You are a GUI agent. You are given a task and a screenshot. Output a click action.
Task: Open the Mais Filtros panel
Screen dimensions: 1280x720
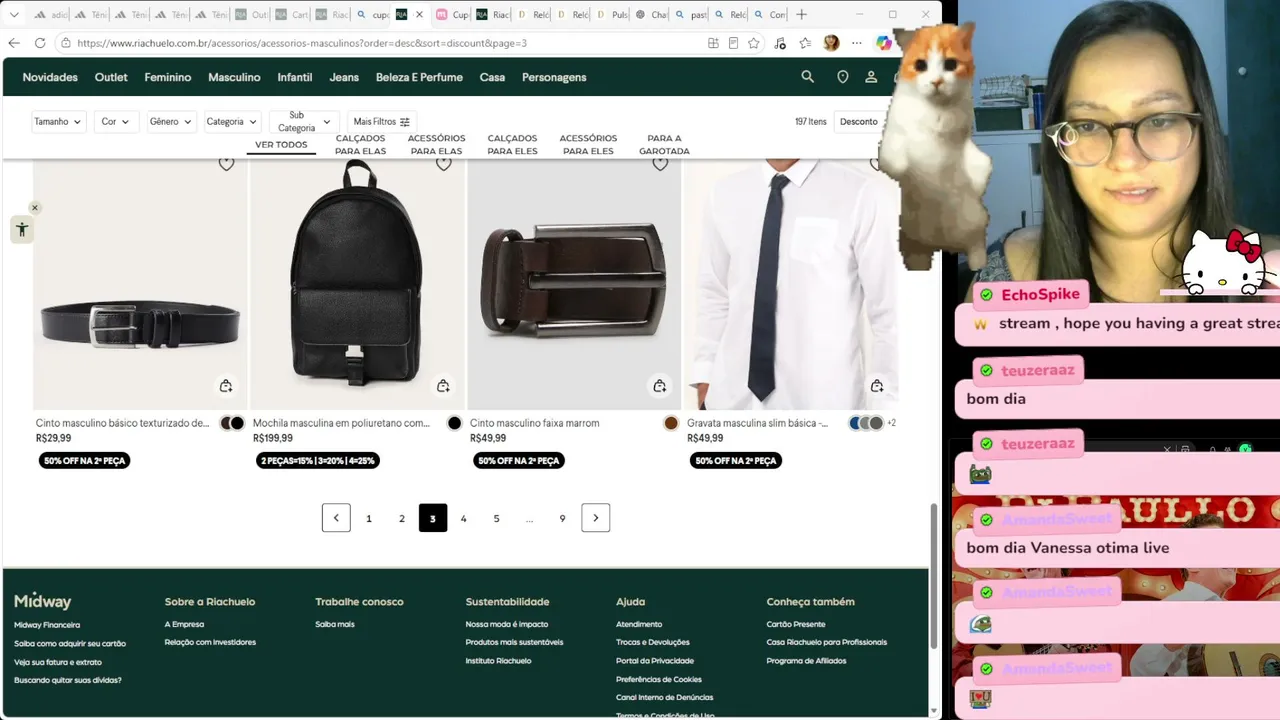(382, 122)
